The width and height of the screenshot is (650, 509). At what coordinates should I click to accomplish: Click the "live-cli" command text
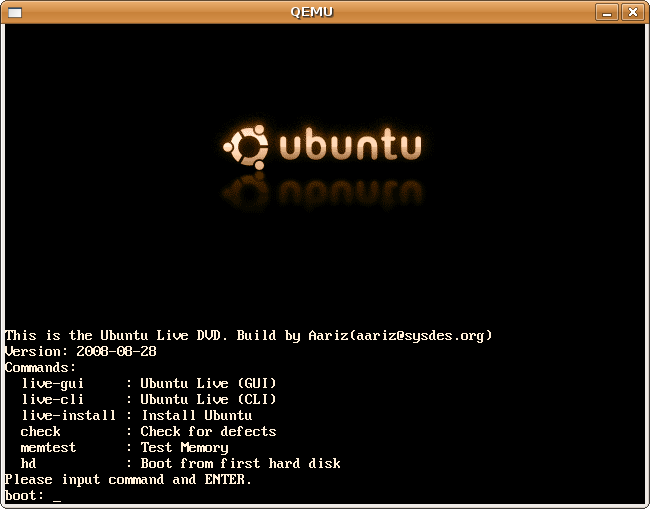click(53, 399)
